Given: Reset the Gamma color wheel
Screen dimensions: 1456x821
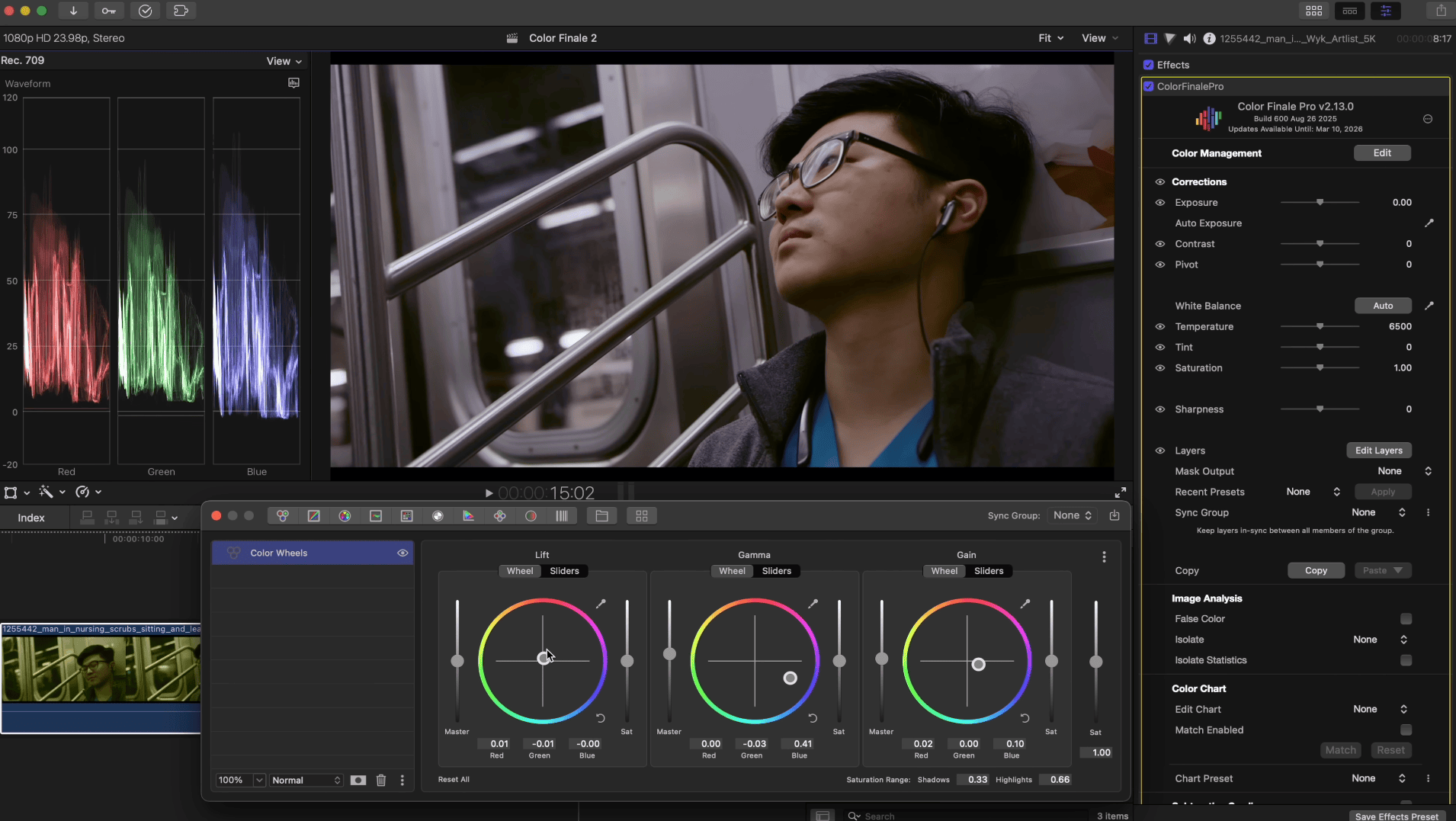Looking at the screenshot, I should (813, 718).
